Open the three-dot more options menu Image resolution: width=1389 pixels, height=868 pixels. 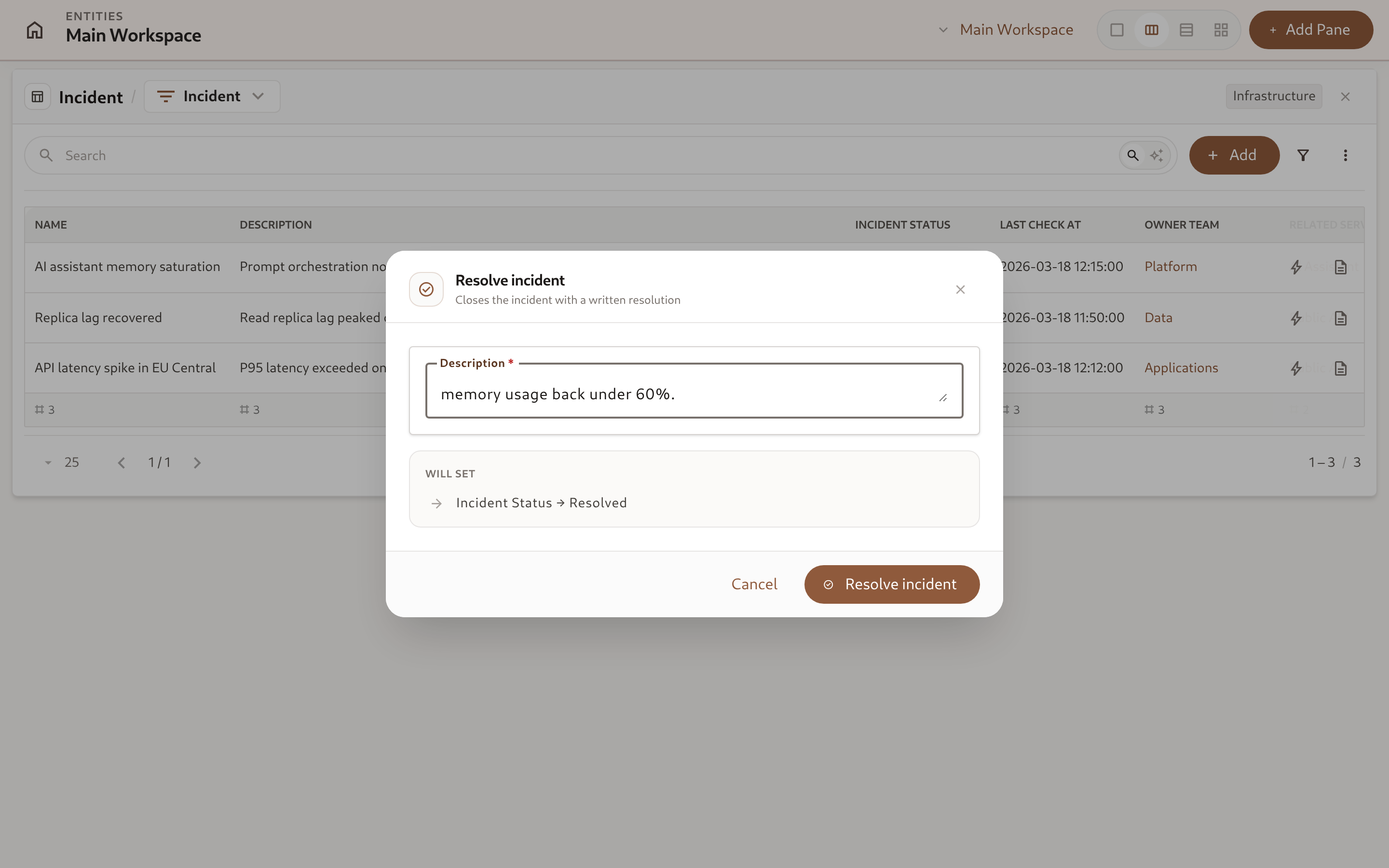pyautogui.click(x=1345, y=155)
